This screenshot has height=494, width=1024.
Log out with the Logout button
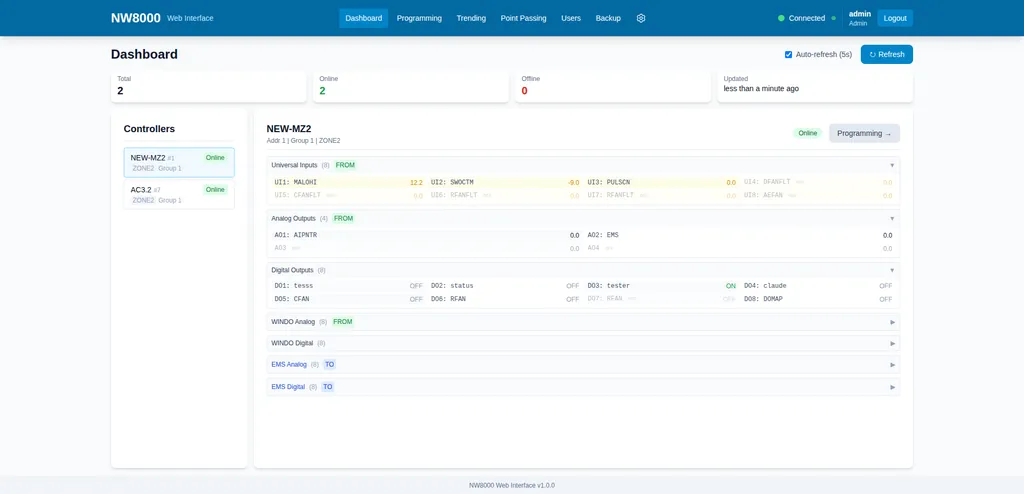tap(895, 18)
